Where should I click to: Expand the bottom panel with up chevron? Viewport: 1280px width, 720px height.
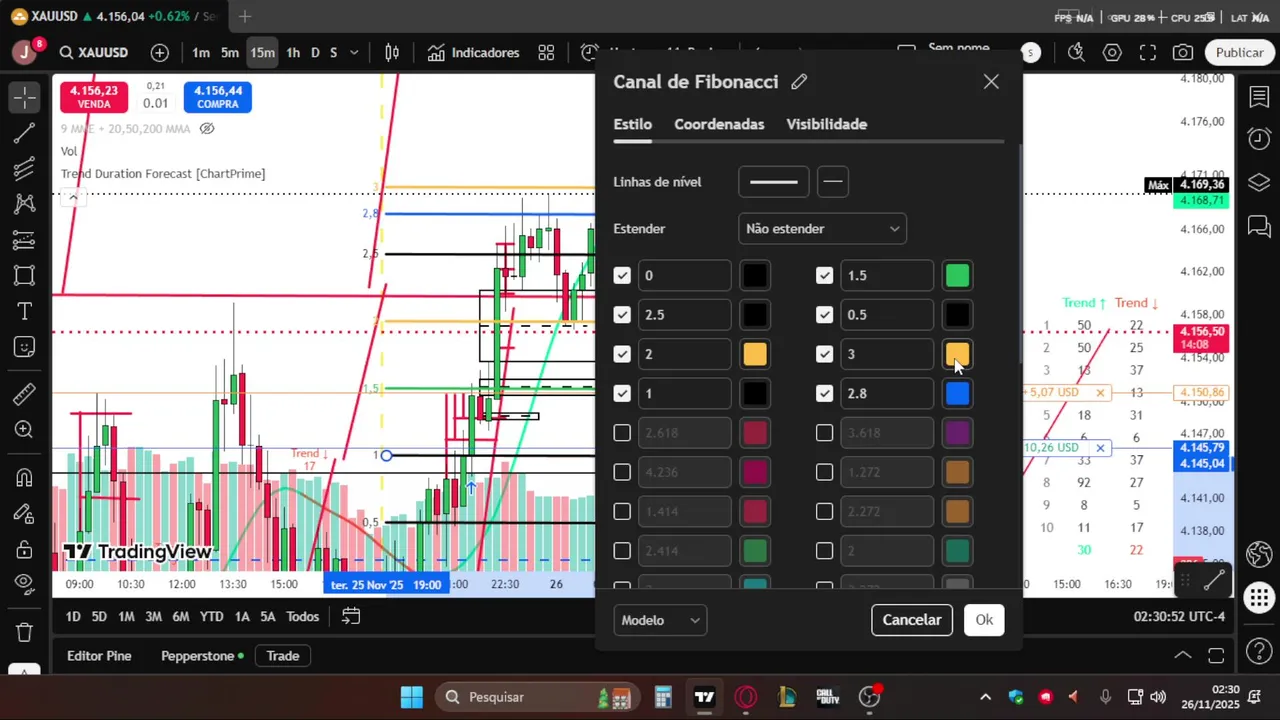[x=1183, y=656]
